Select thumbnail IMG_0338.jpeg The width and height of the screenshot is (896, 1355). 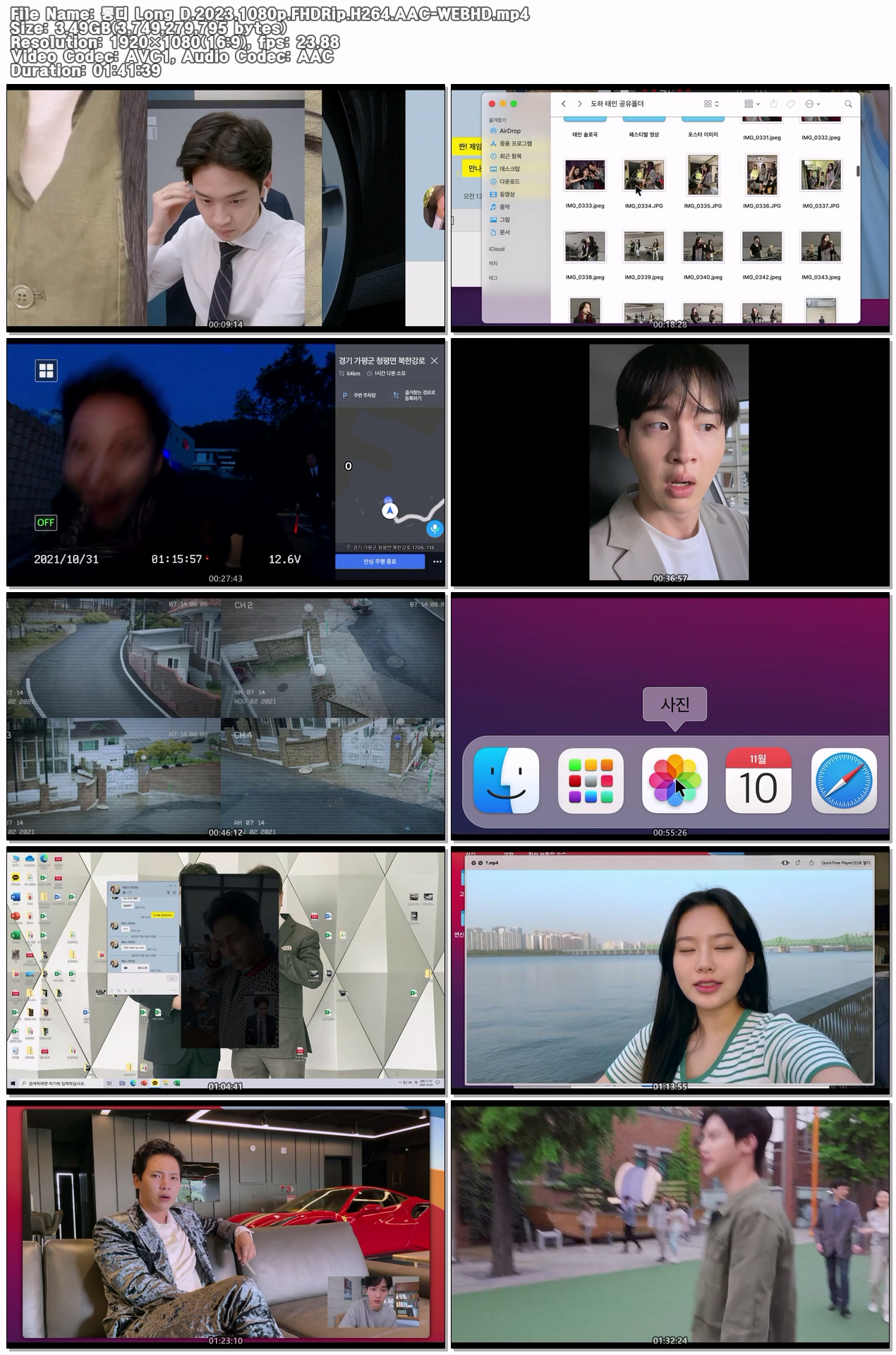pyautogui.click(x=585, y=247)
